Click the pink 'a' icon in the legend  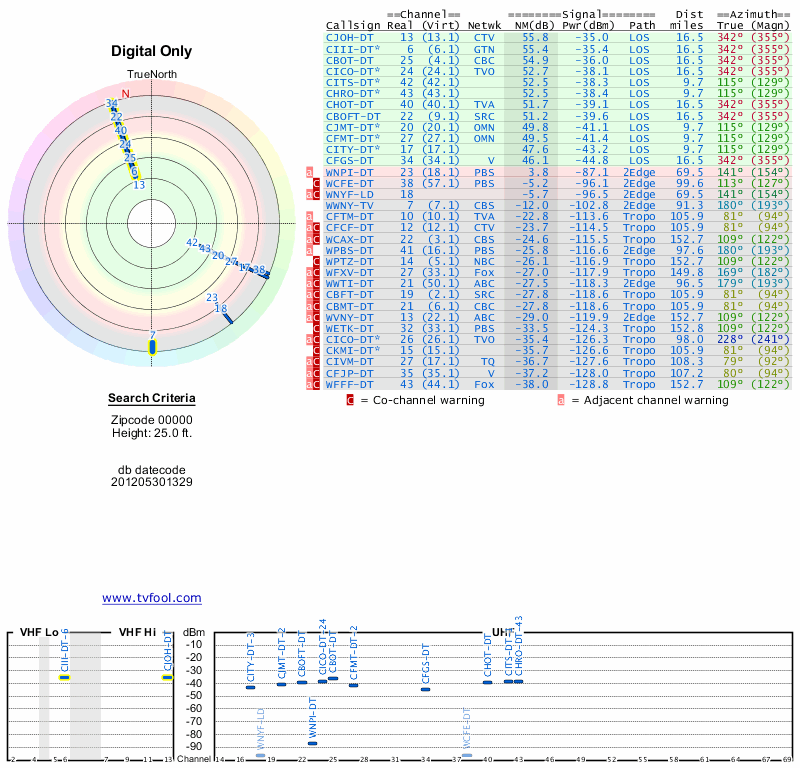click(x=561, y=400)
